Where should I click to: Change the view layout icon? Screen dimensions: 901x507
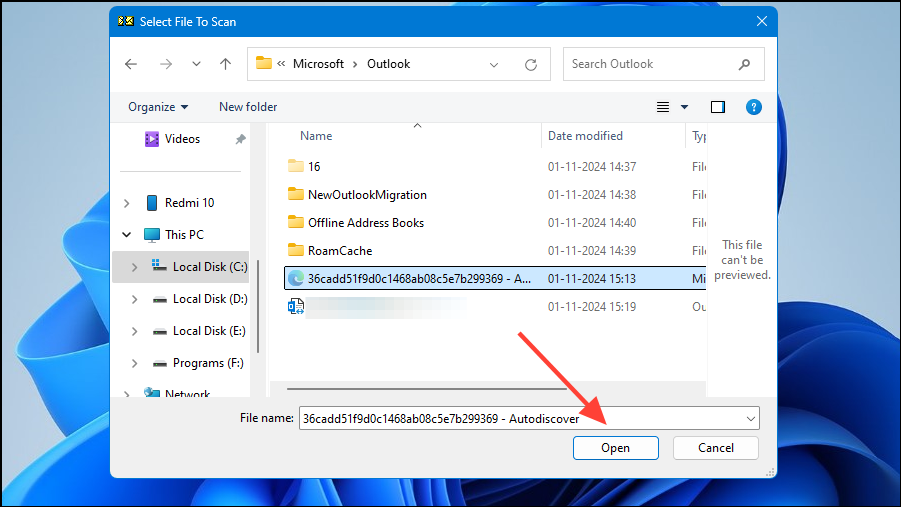coord(663,107)
